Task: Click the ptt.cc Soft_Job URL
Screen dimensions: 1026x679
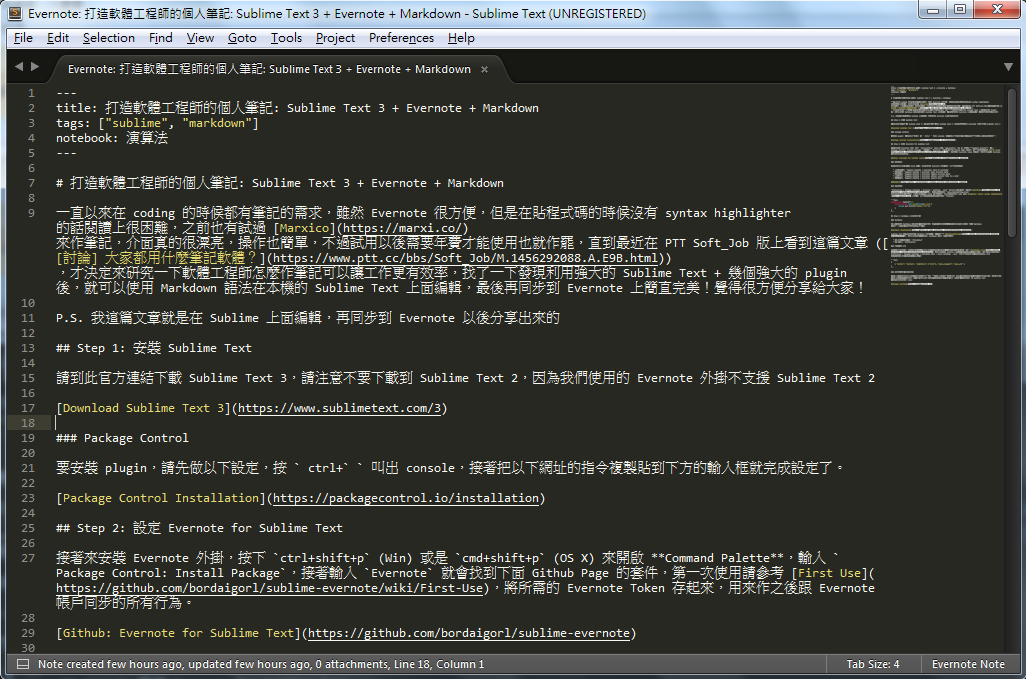Action: [465, 258]
